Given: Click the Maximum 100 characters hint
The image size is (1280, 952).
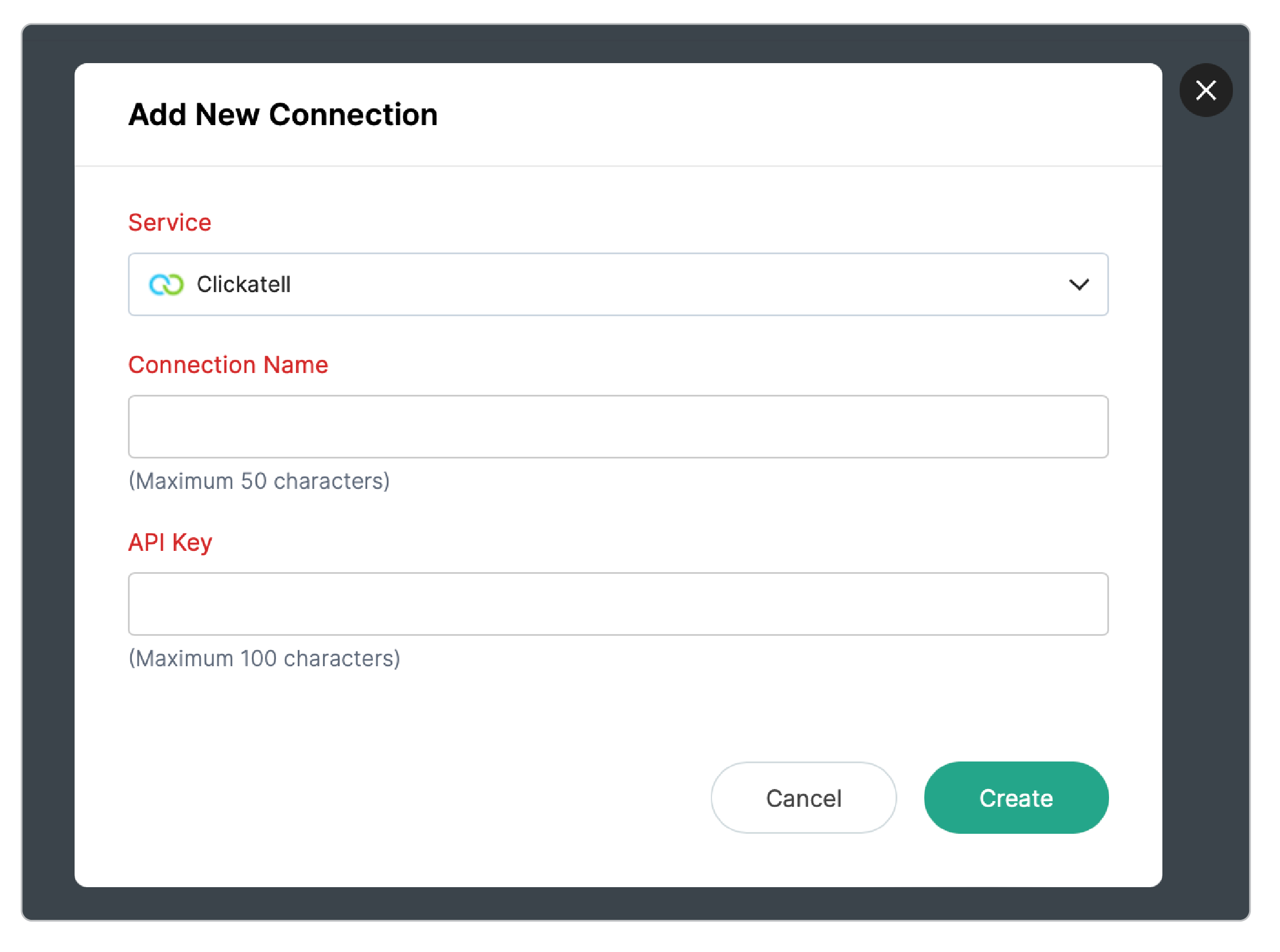Looking at the screenshot, I should (264, 659).
